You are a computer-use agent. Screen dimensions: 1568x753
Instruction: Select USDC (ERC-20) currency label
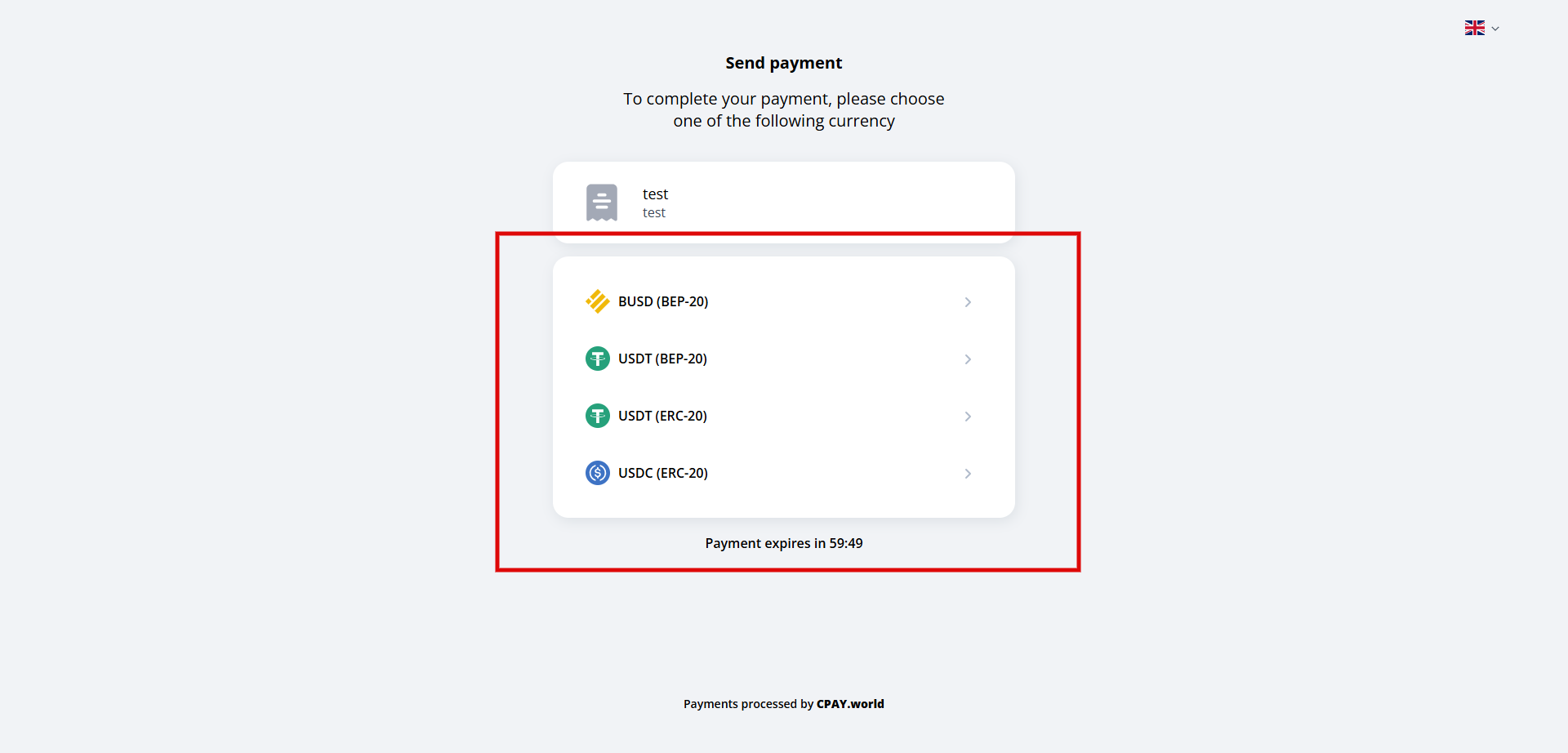pyautogui.click(x=663, y=473)
